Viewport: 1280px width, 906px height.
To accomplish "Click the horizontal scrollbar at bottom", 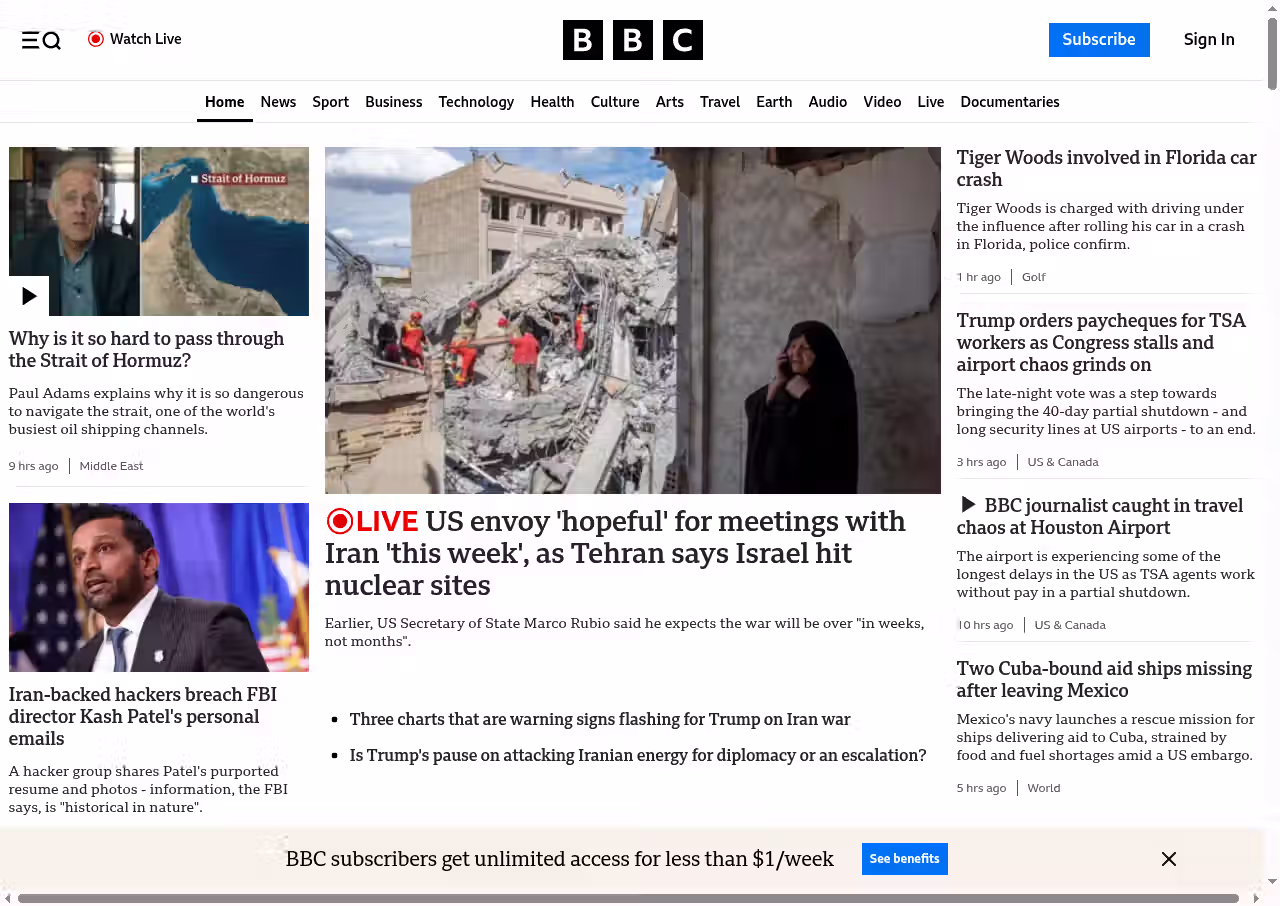I will [628, 898].
